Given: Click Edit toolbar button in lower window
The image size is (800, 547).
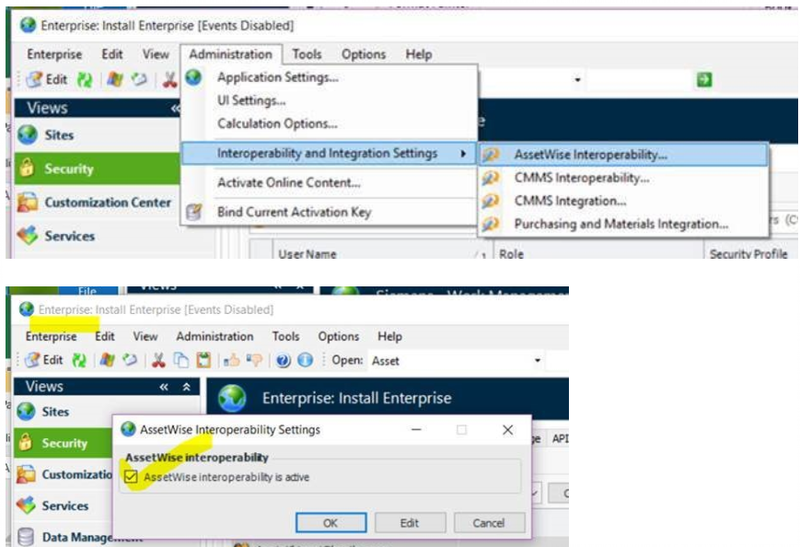Looking at the screenshot, I should pyautogui.click(x=44, y=360).
